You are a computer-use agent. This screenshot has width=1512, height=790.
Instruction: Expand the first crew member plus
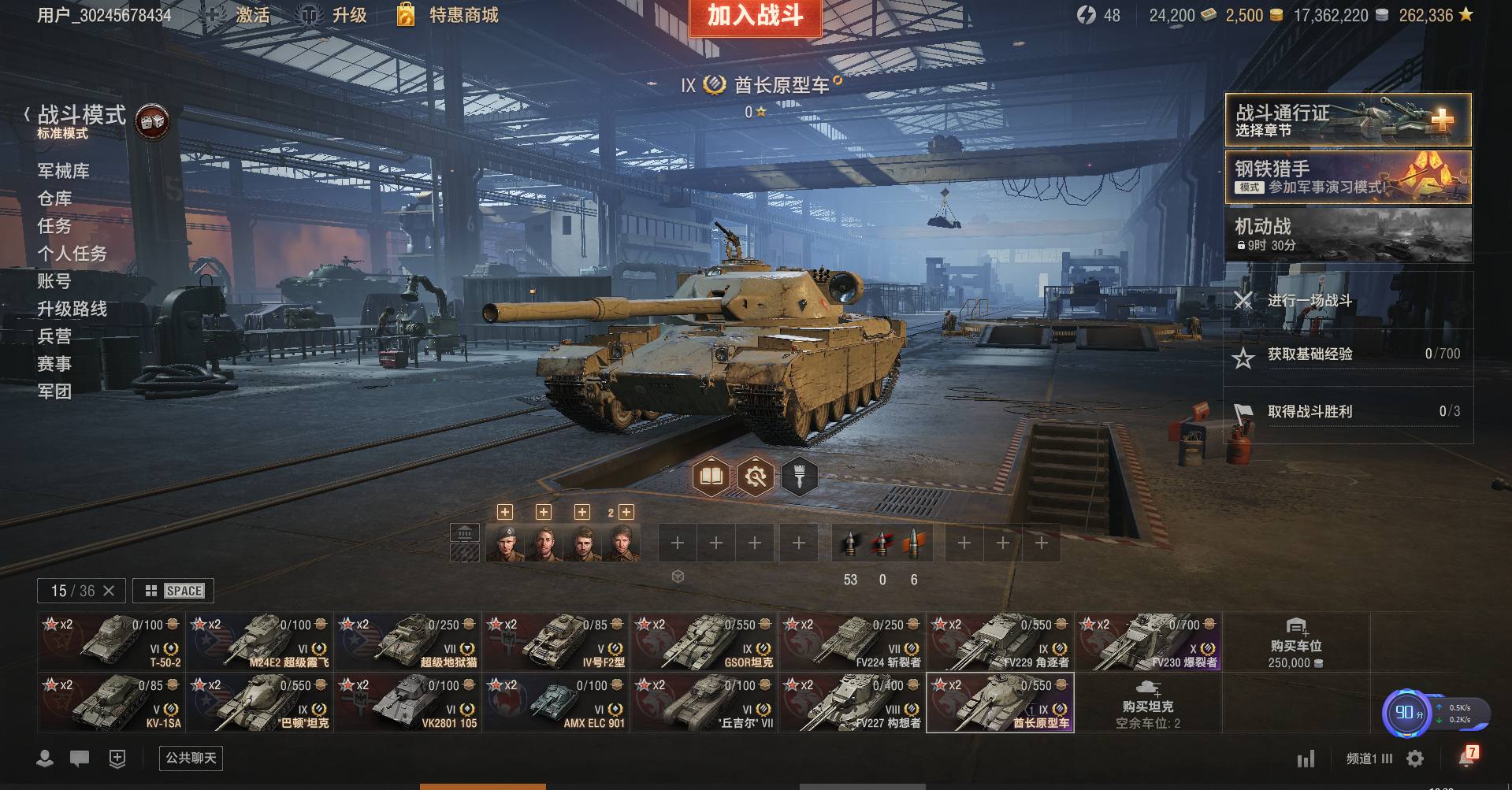pos(505,512)
